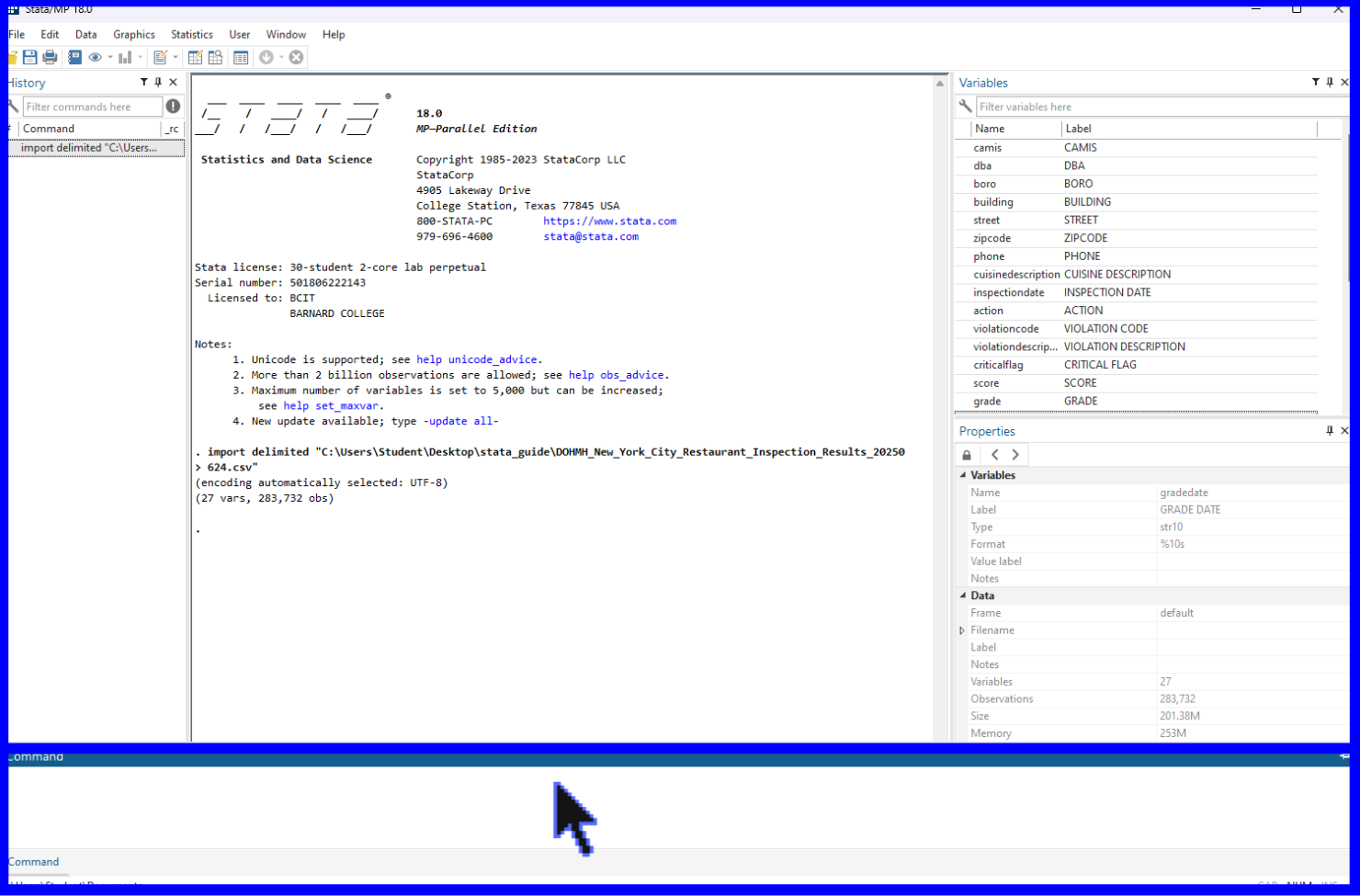
Task: Open the Data Editor (Browse) toolbar icon
Action: pos(216,57)
